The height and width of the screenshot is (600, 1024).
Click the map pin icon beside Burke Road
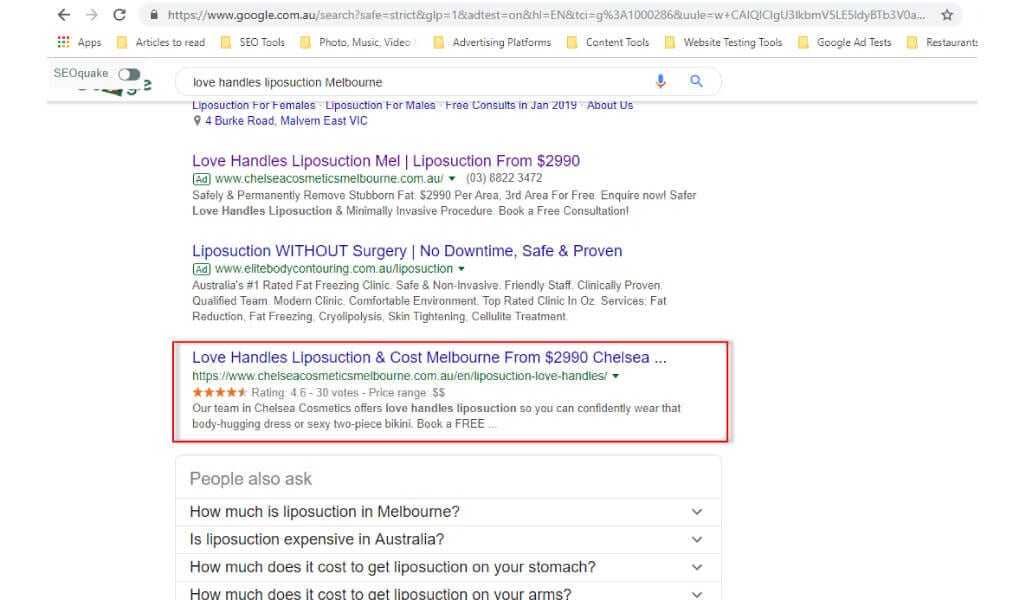(x=197, y=121)
